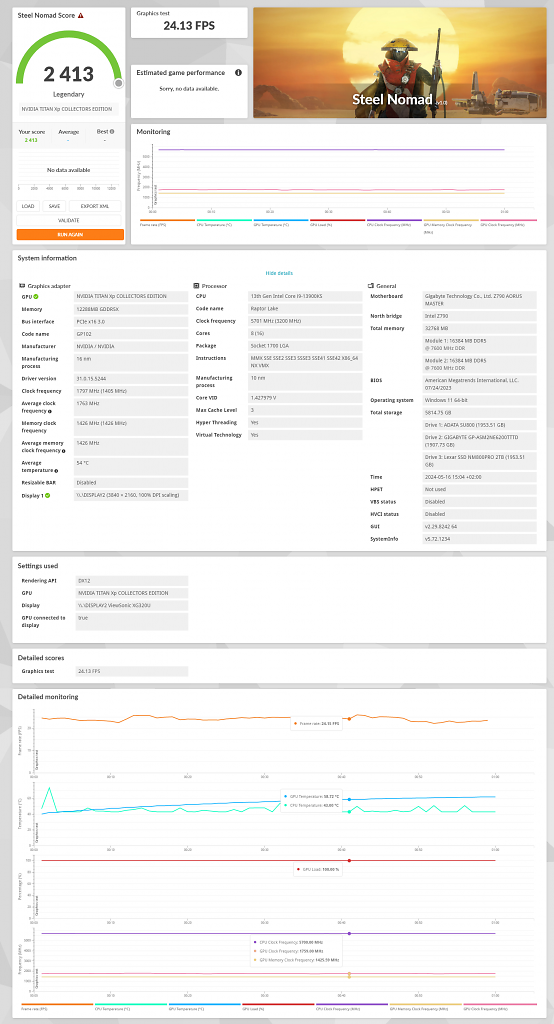Click the driver version 31.0.15.5244 value
The width and height of the screenshot is (554, 1024).
(x=131, y=379)
